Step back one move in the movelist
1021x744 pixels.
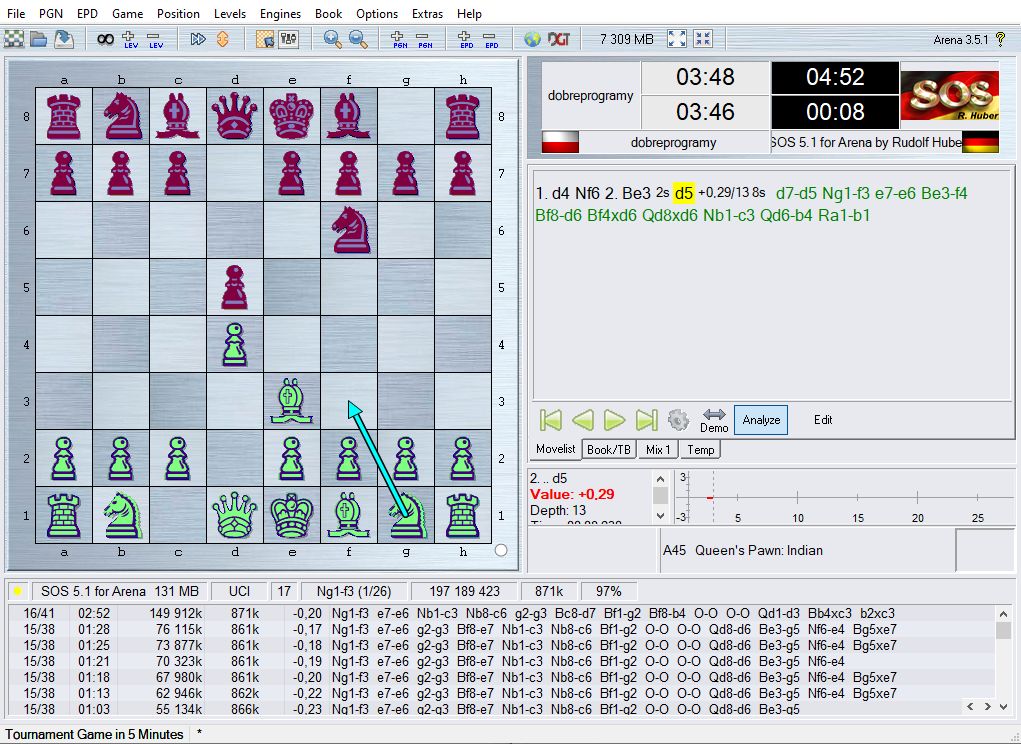(583, 420)
